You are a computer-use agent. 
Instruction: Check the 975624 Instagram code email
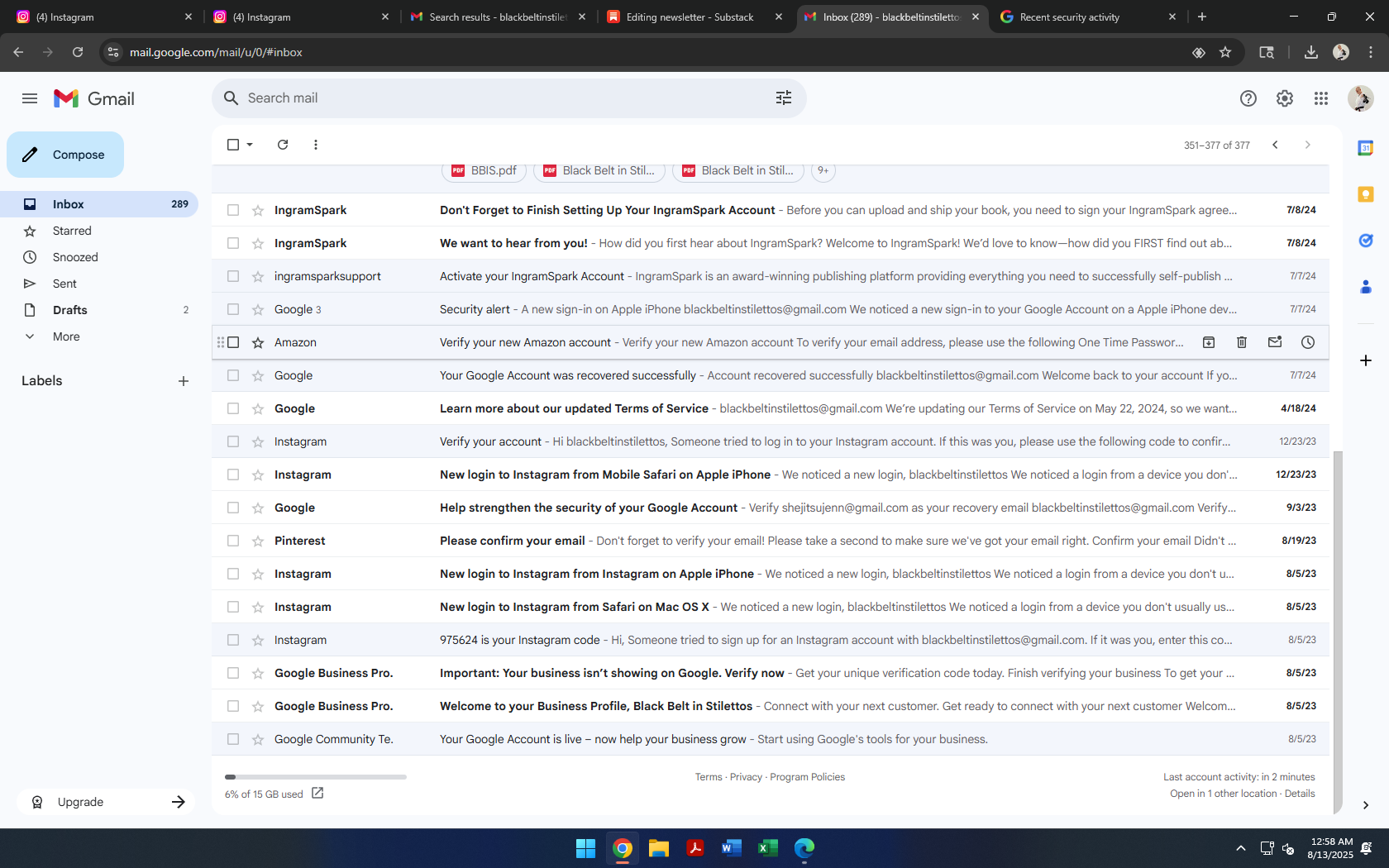pos(233,640)
